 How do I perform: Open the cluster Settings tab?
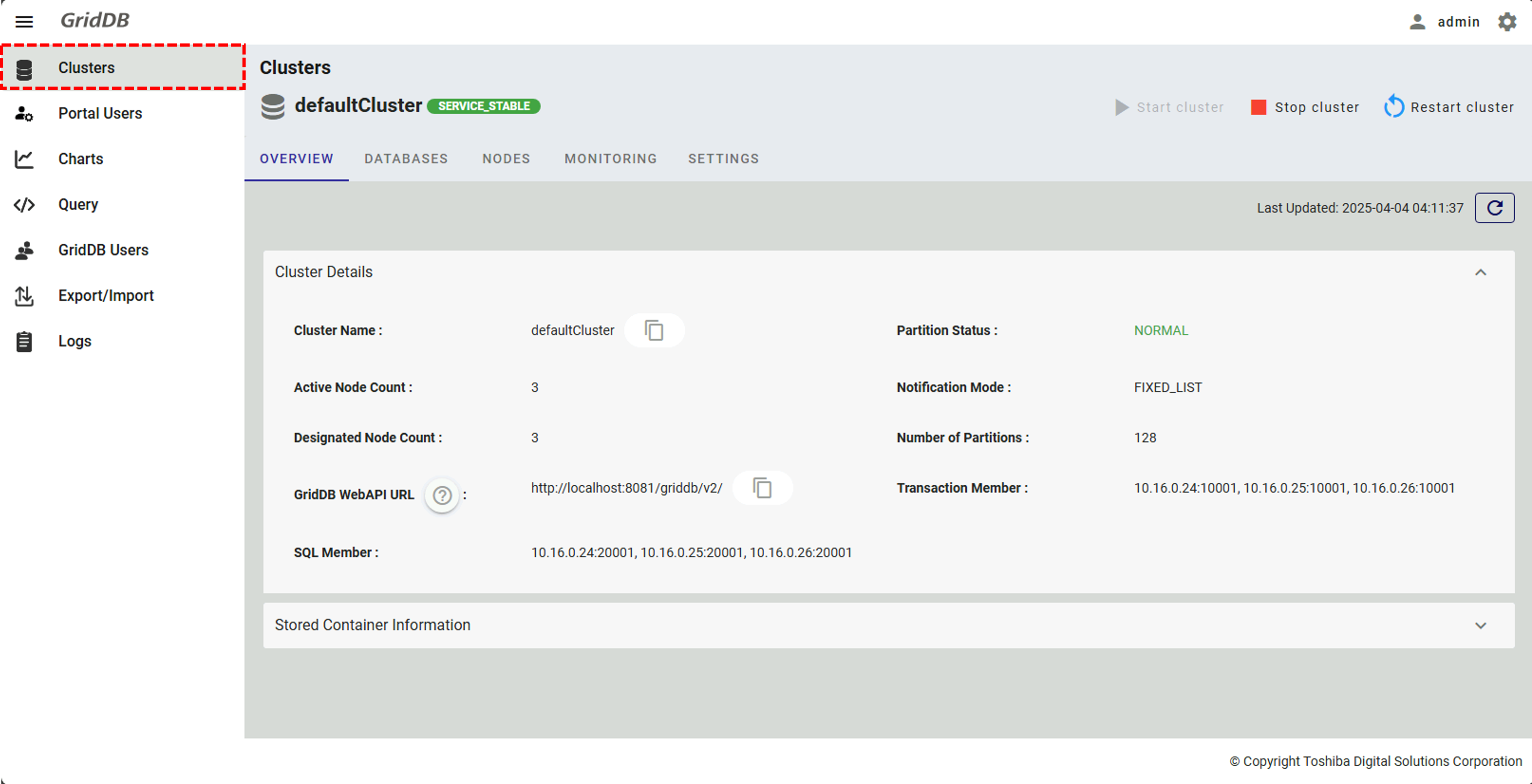[723, 159]
